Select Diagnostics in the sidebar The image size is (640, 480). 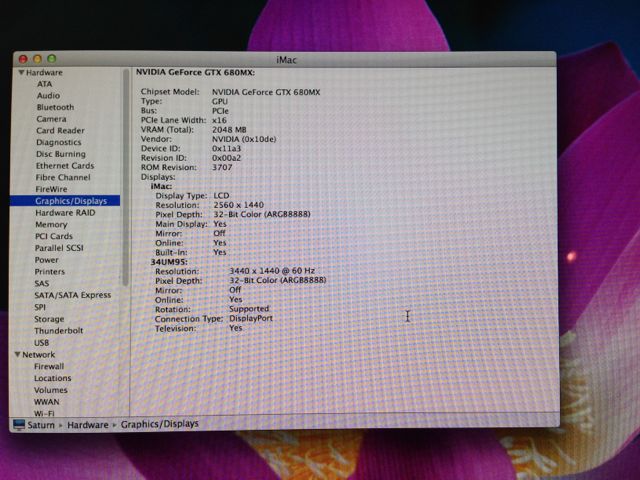click(x=58, y=142)
